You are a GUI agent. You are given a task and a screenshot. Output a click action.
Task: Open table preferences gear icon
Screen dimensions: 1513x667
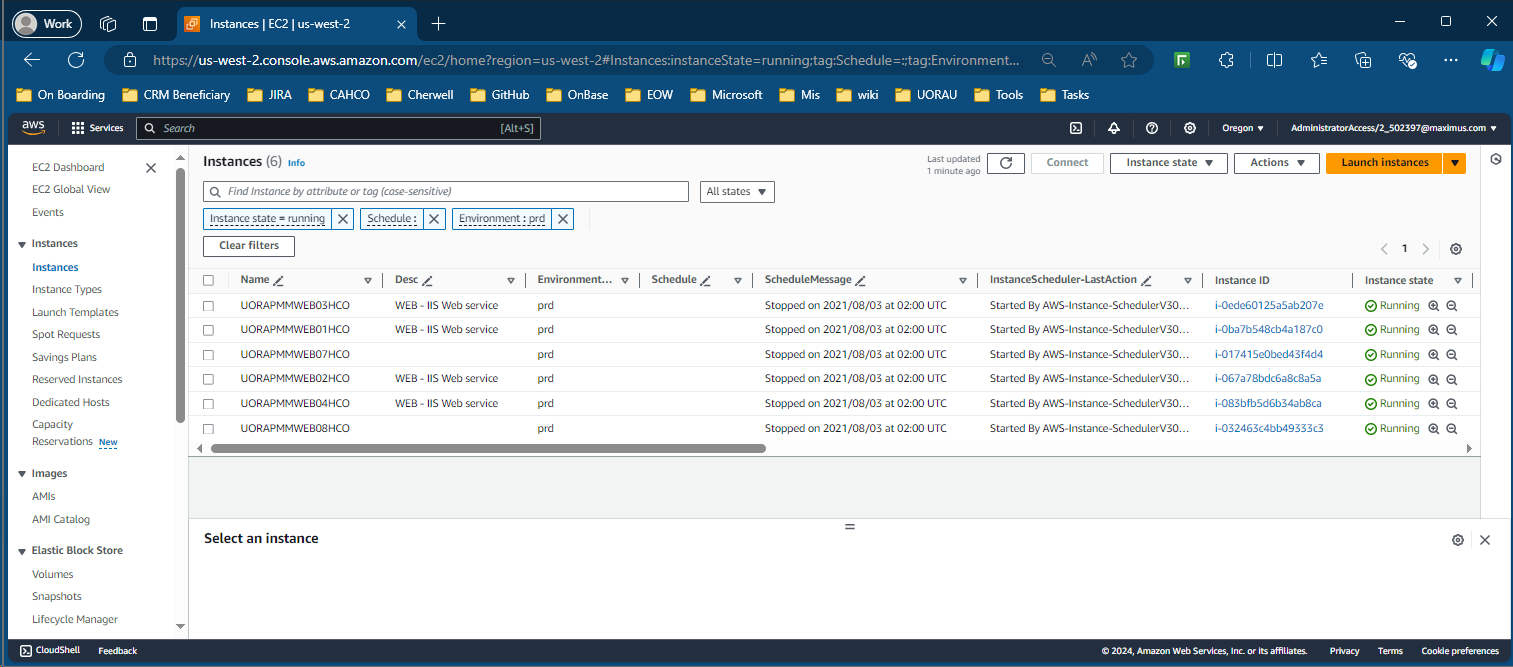1456,249
